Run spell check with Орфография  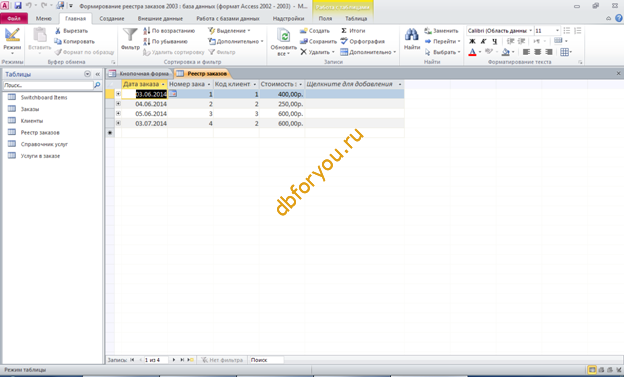(x=363, y=41)
